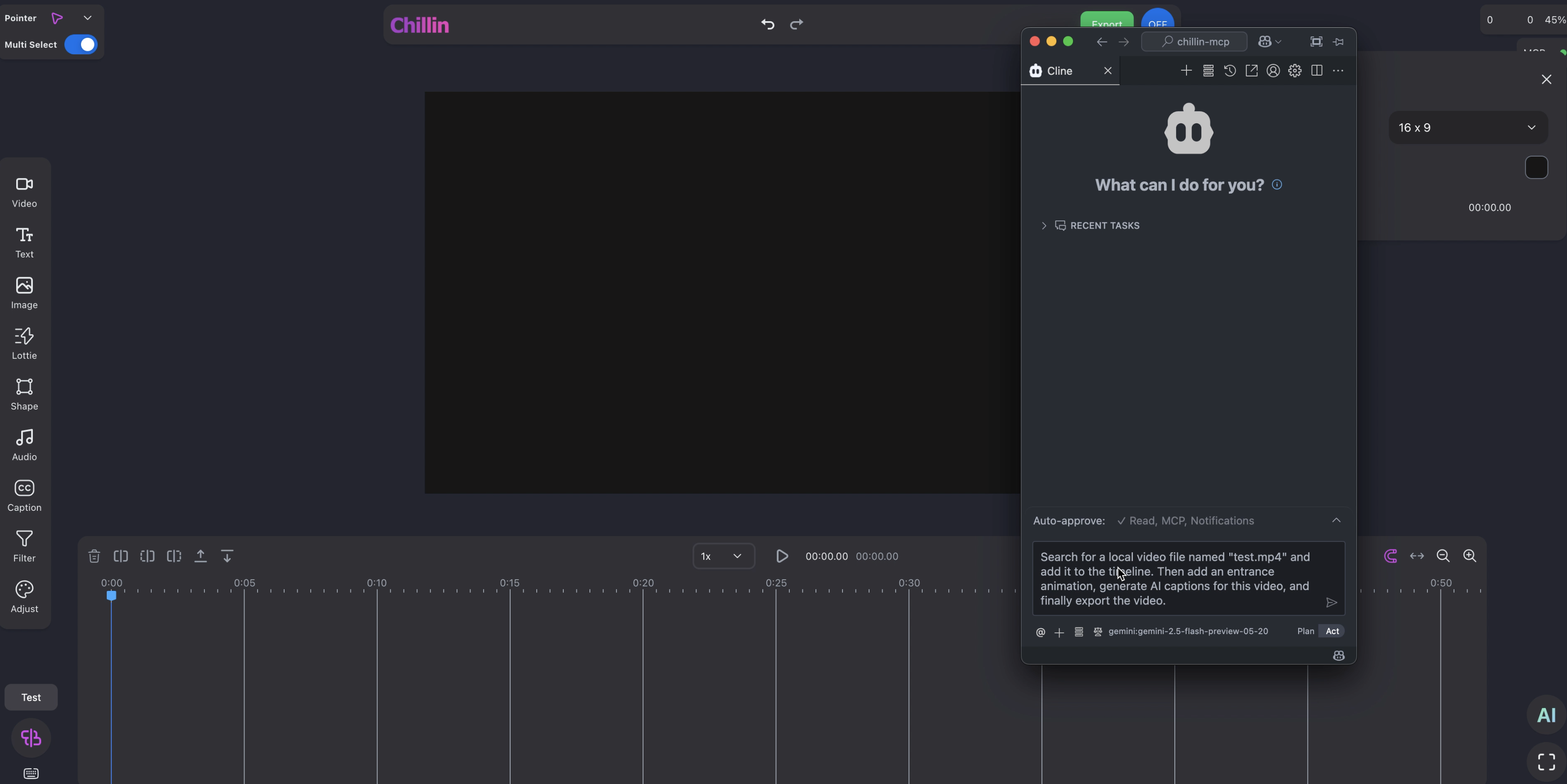The width and height of the screenshot is (1567, 784).
Task: Redo the last action in Chillin
Action: tap(796, 24)
